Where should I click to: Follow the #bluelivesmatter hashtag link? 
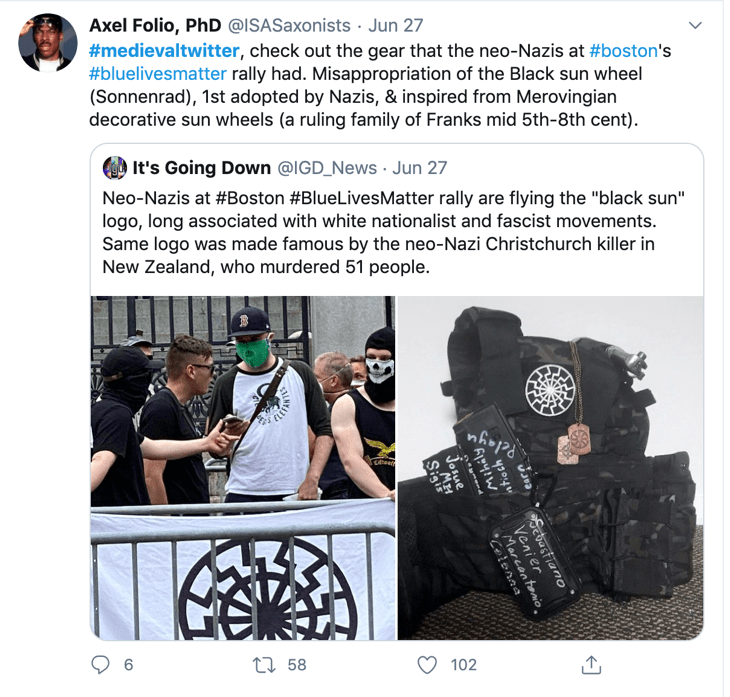[x=158, y=74]
